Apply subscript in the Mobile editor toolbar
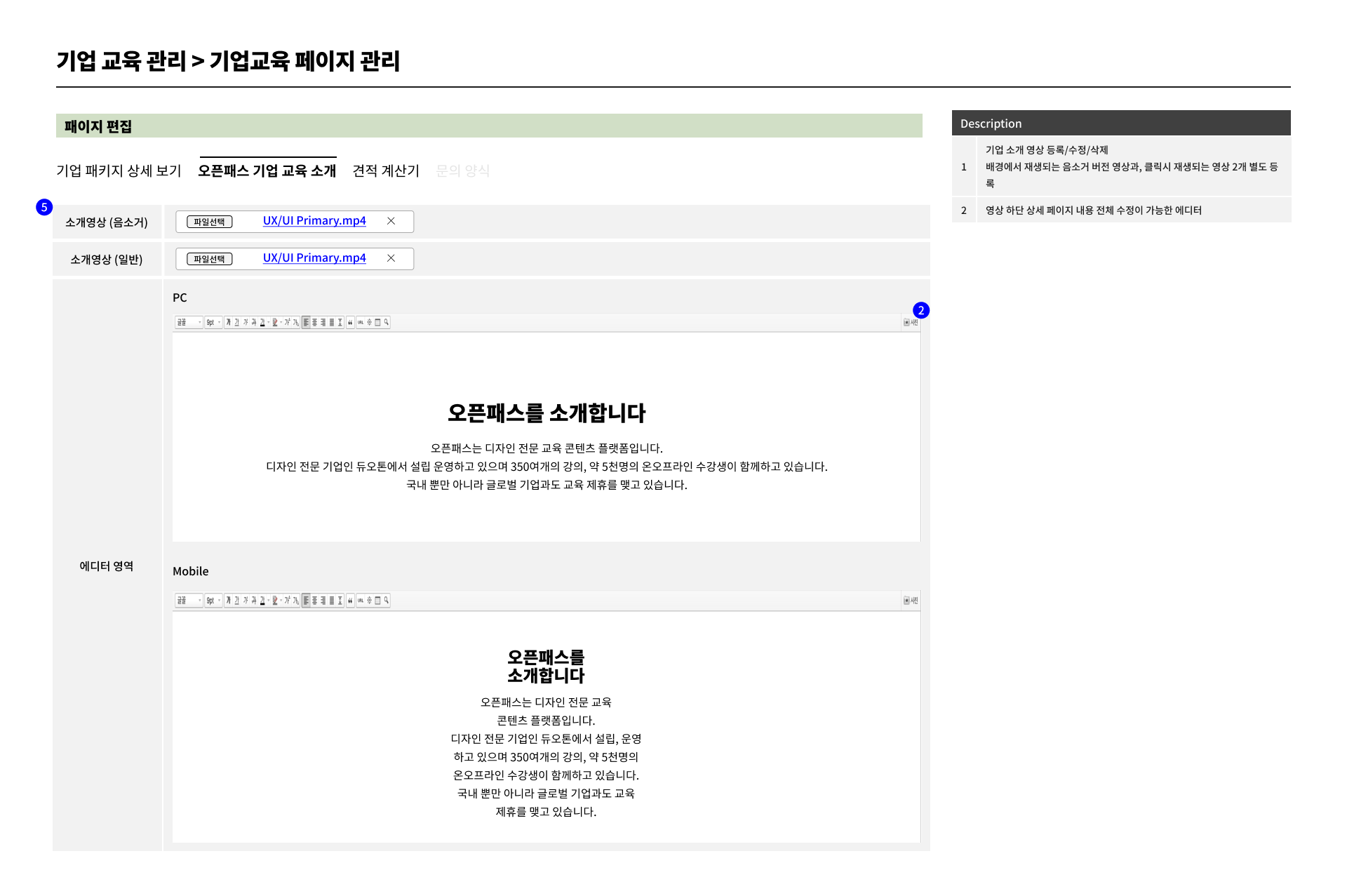Viewport: 1347px width, 896px height. pyautogui.click(x=295, y=600)
